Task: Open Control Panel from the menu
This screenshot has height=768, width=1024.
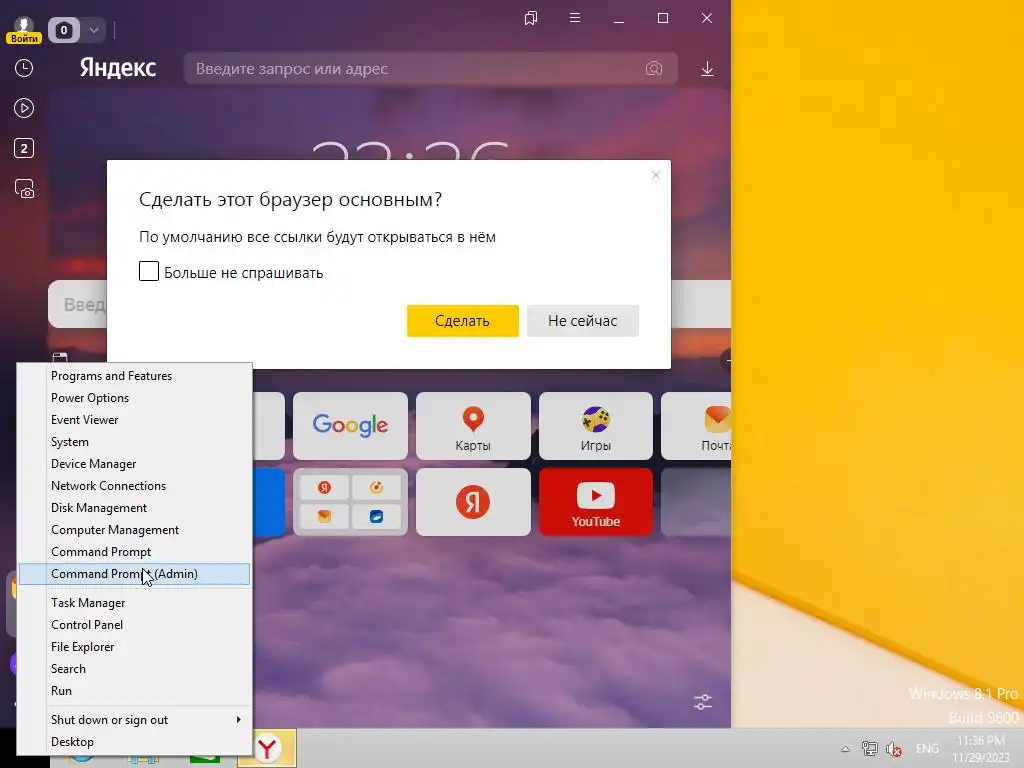Action: [x=135, y=625]
